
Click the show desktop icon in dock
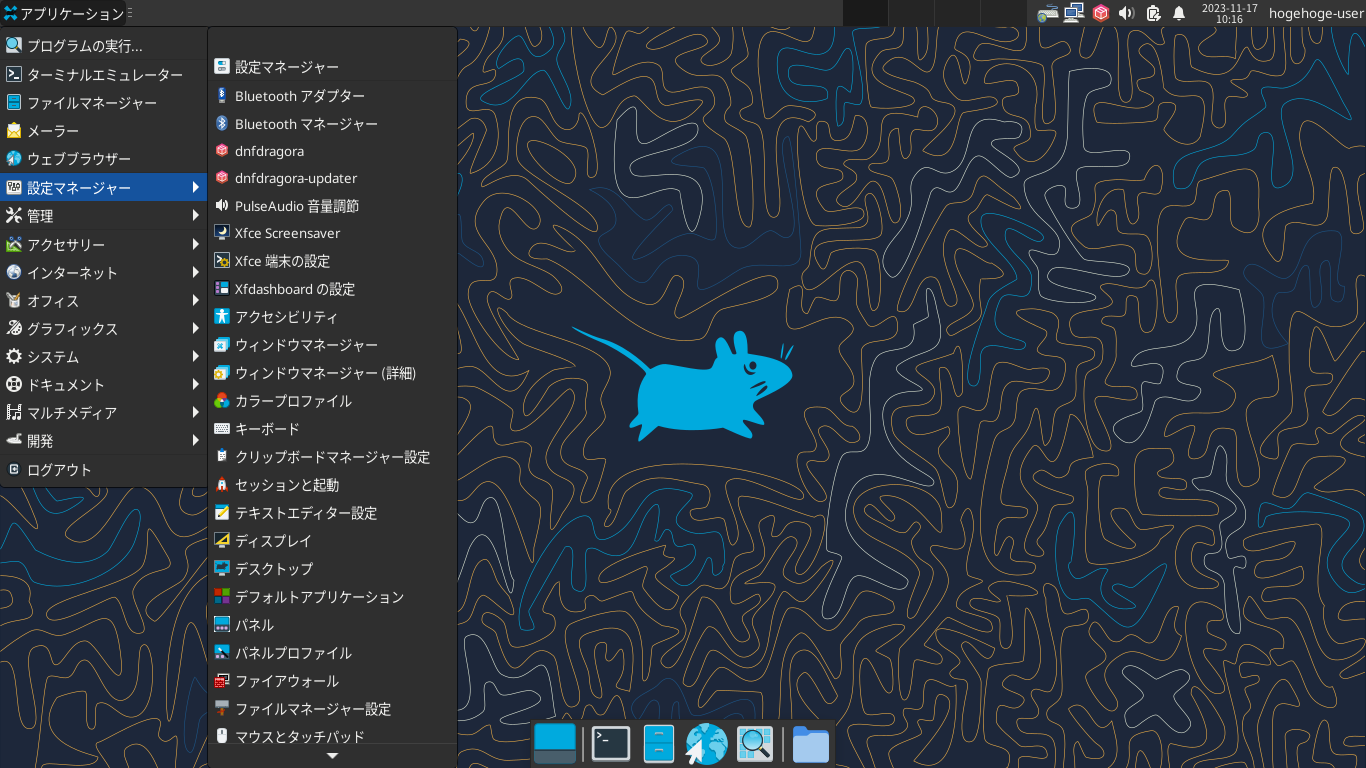click(x=555, y=743)
